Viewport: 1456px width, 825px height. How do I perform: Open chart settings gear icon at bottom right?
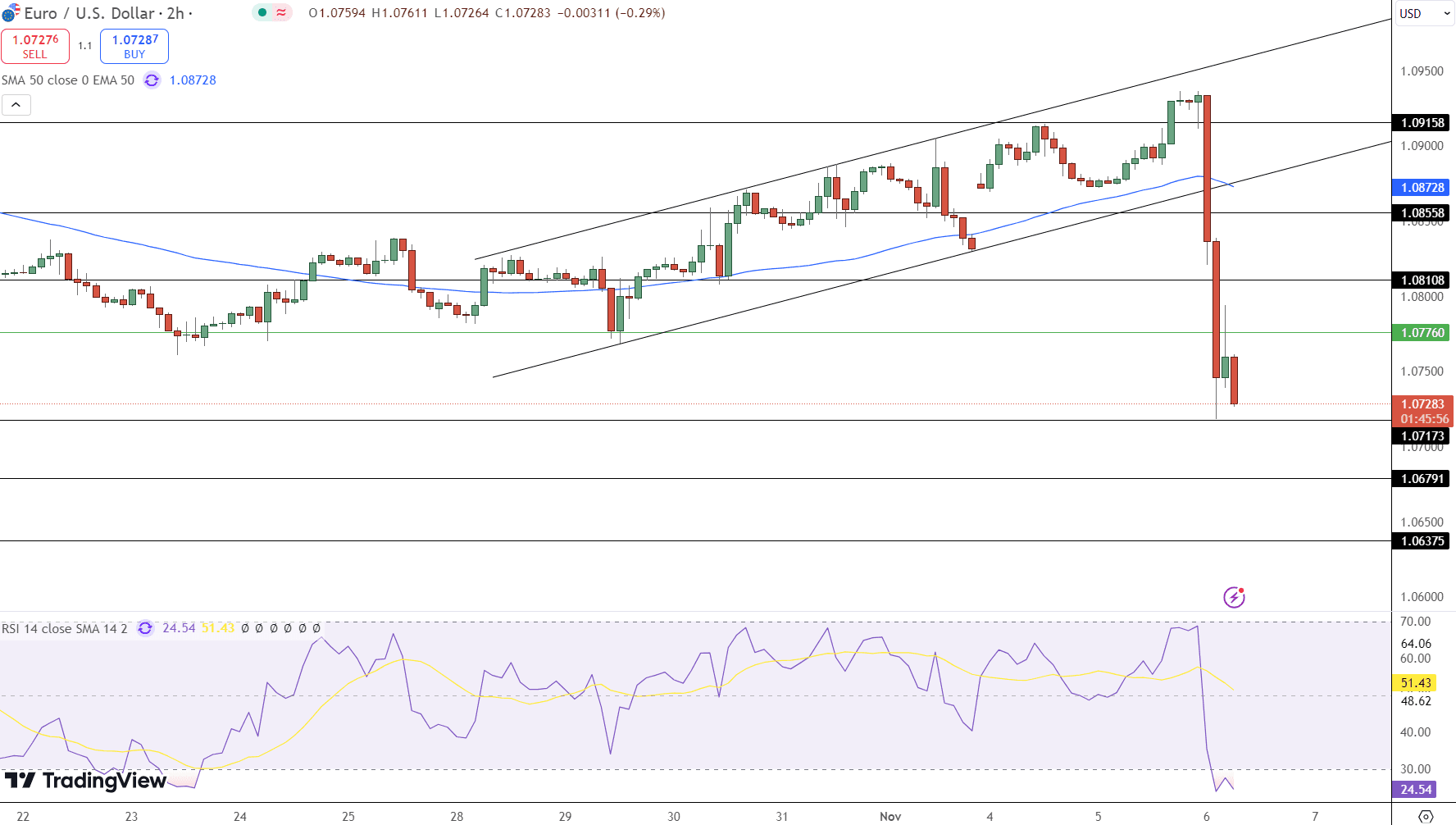tap(1426, 816)
